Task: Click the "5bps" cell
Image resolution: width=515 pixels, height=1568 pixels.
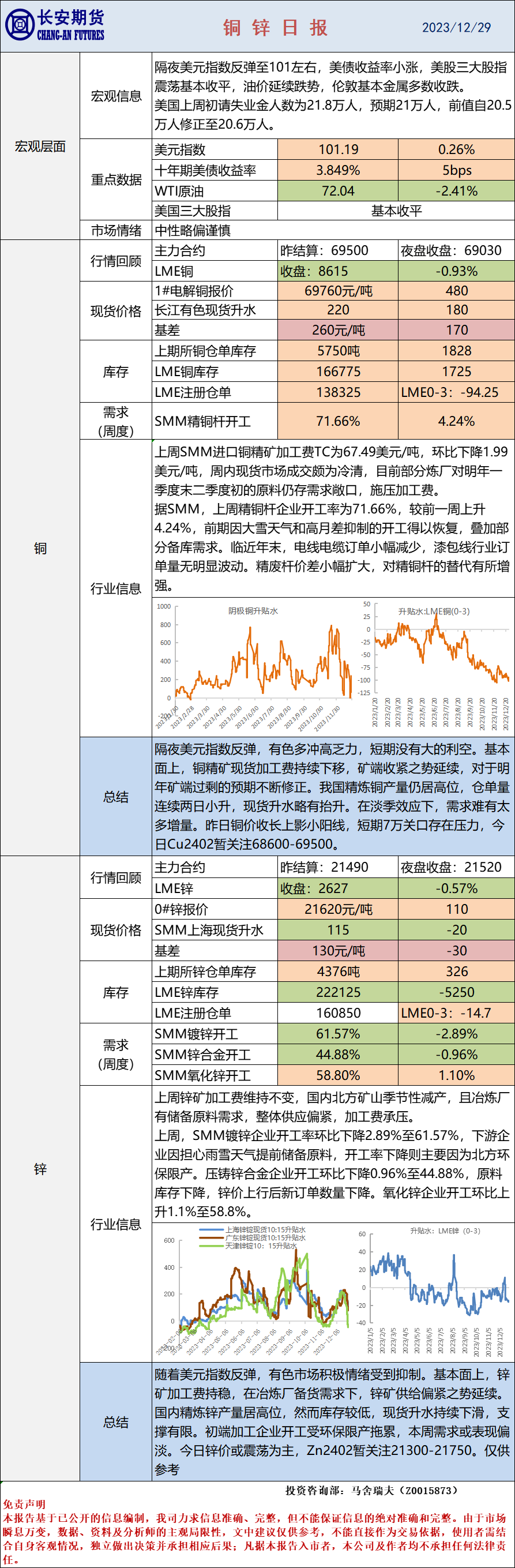Action: 457,170
